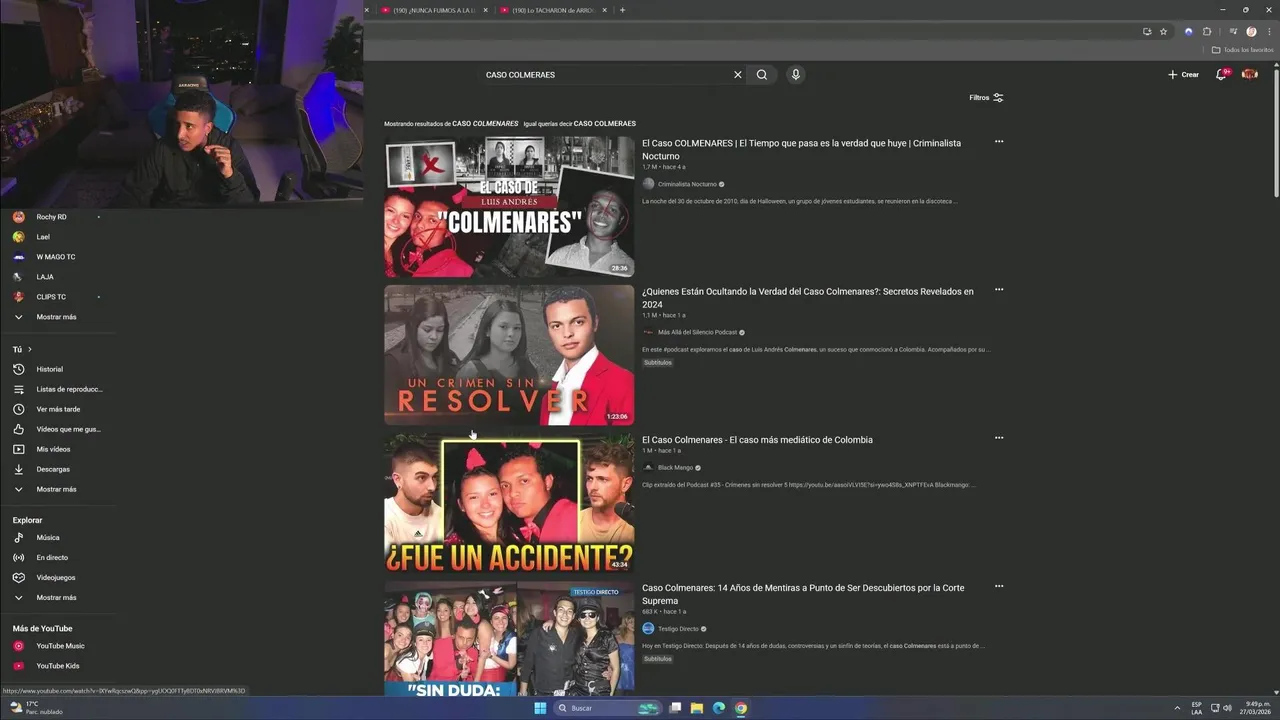Open the Más Allá del Silencio Podcast avatar
The width and height of the screenshot is (1280, 720).
648,332
